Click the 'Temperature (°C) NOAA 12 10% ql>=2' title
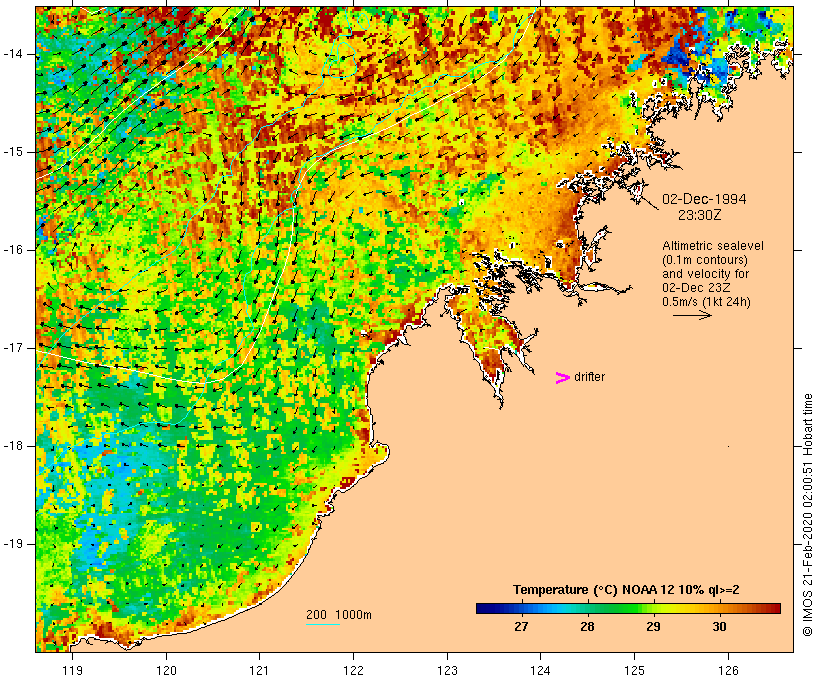 [626, 590]
